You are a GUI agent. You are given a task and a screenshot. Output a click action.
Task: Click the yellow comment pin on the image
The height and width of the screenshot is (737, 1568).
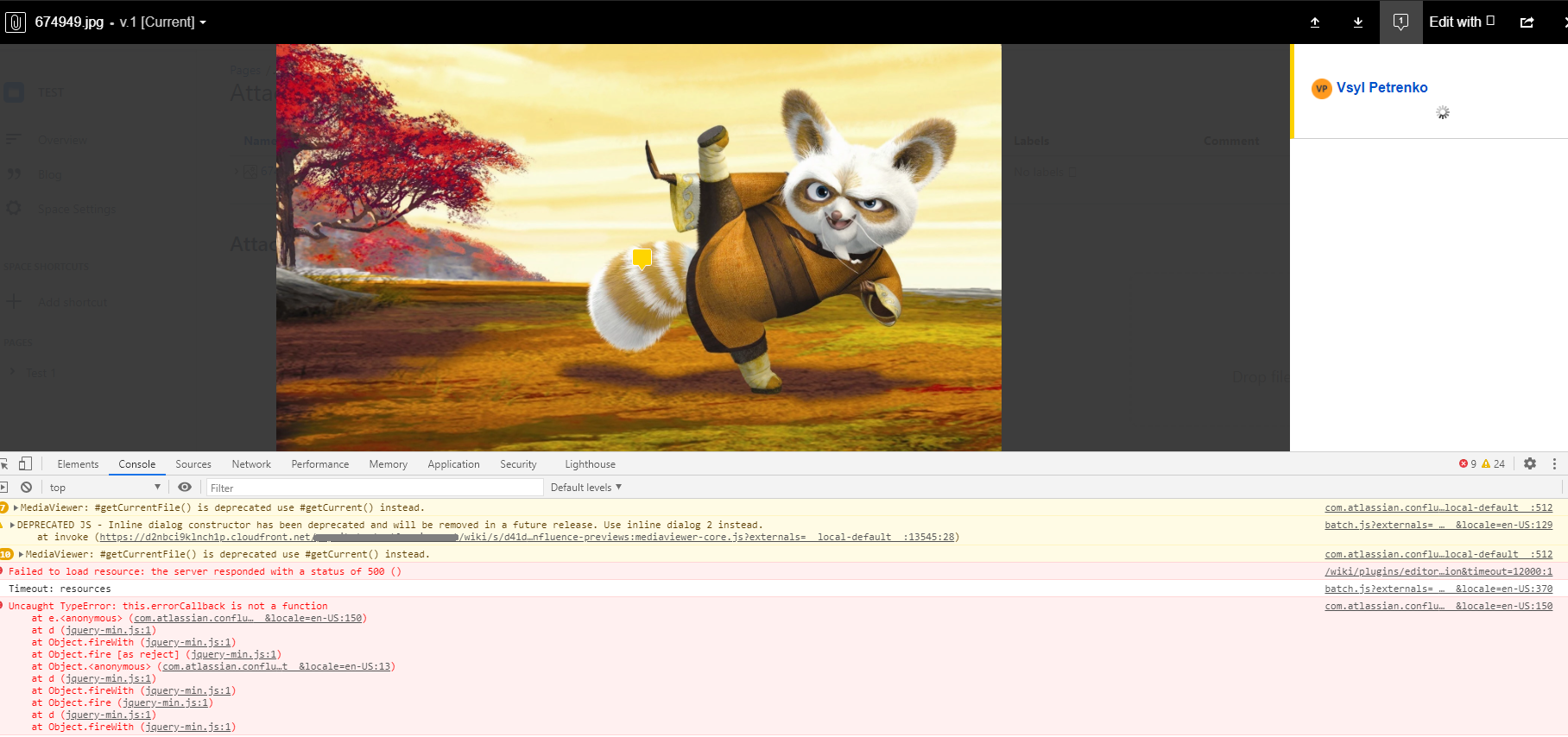pyautogui.click(x=642, y=258)
